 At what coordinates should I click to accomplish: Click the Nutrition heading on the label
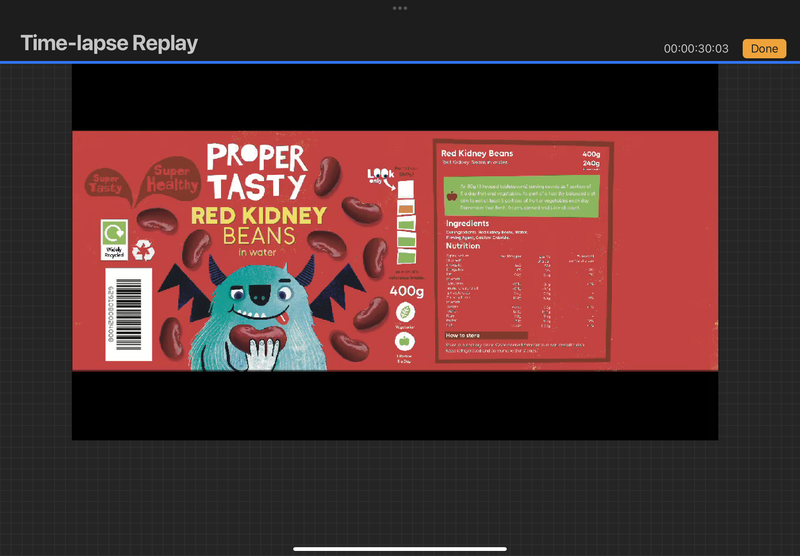point(463,246)
